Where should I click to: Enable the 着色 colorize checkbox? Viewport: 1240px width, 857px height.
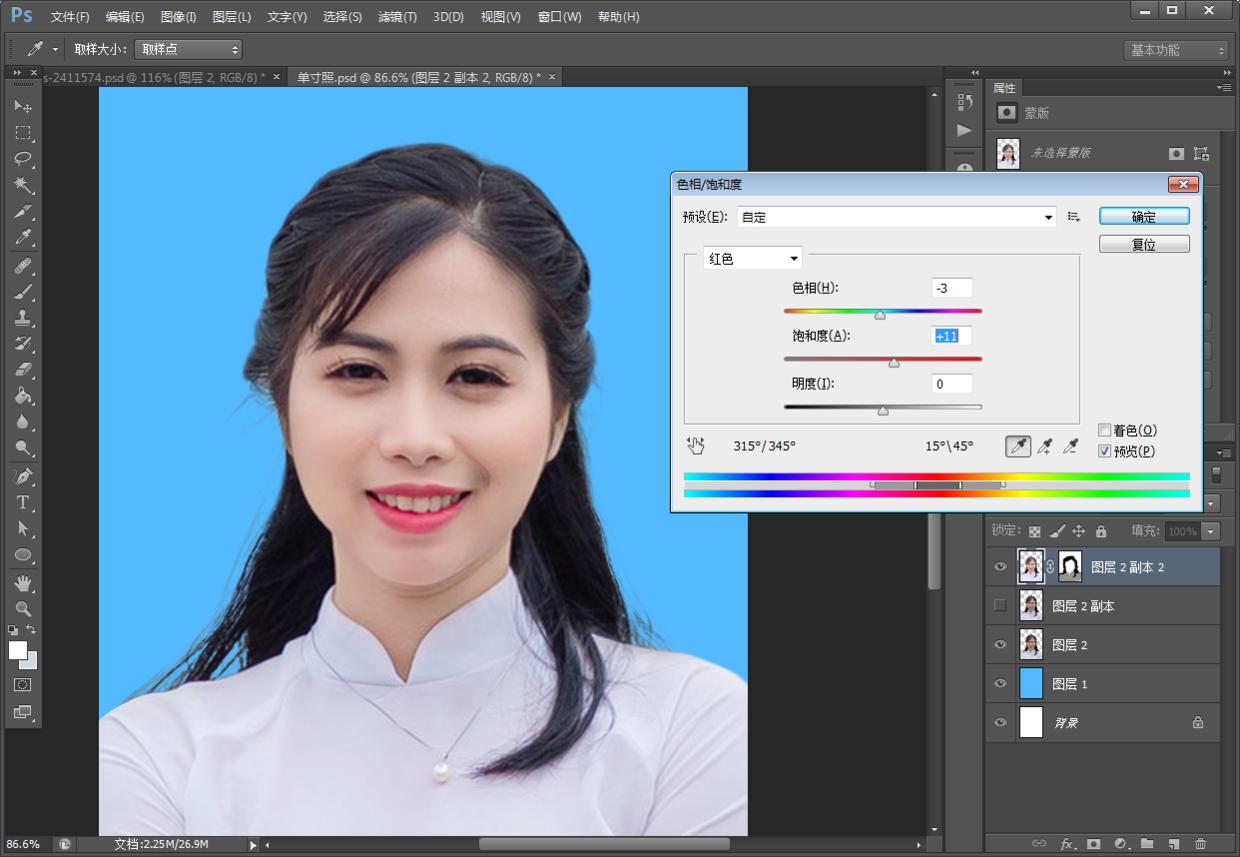point(1105,430)
